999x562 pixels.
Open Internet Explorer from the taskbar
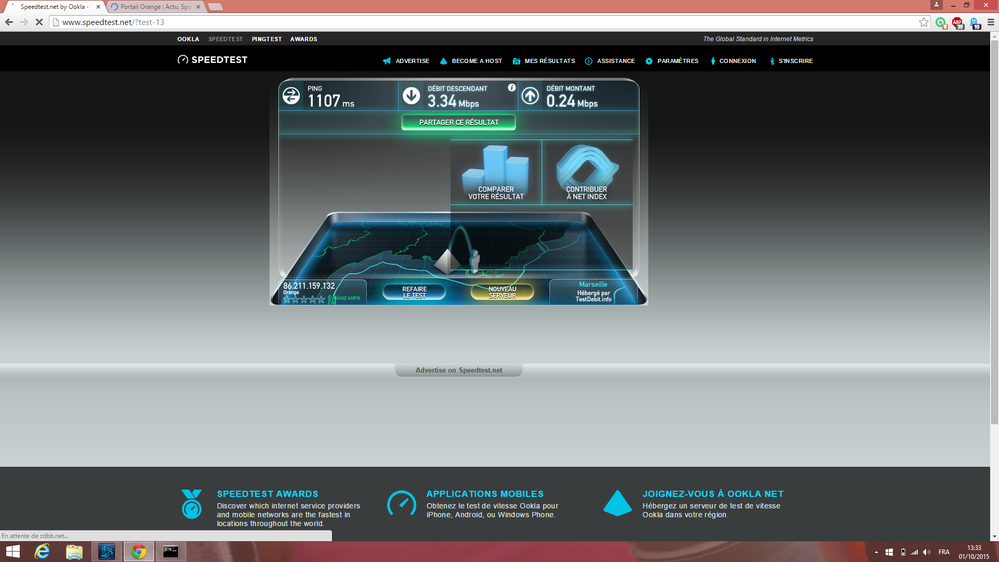[x=42, y=552]
